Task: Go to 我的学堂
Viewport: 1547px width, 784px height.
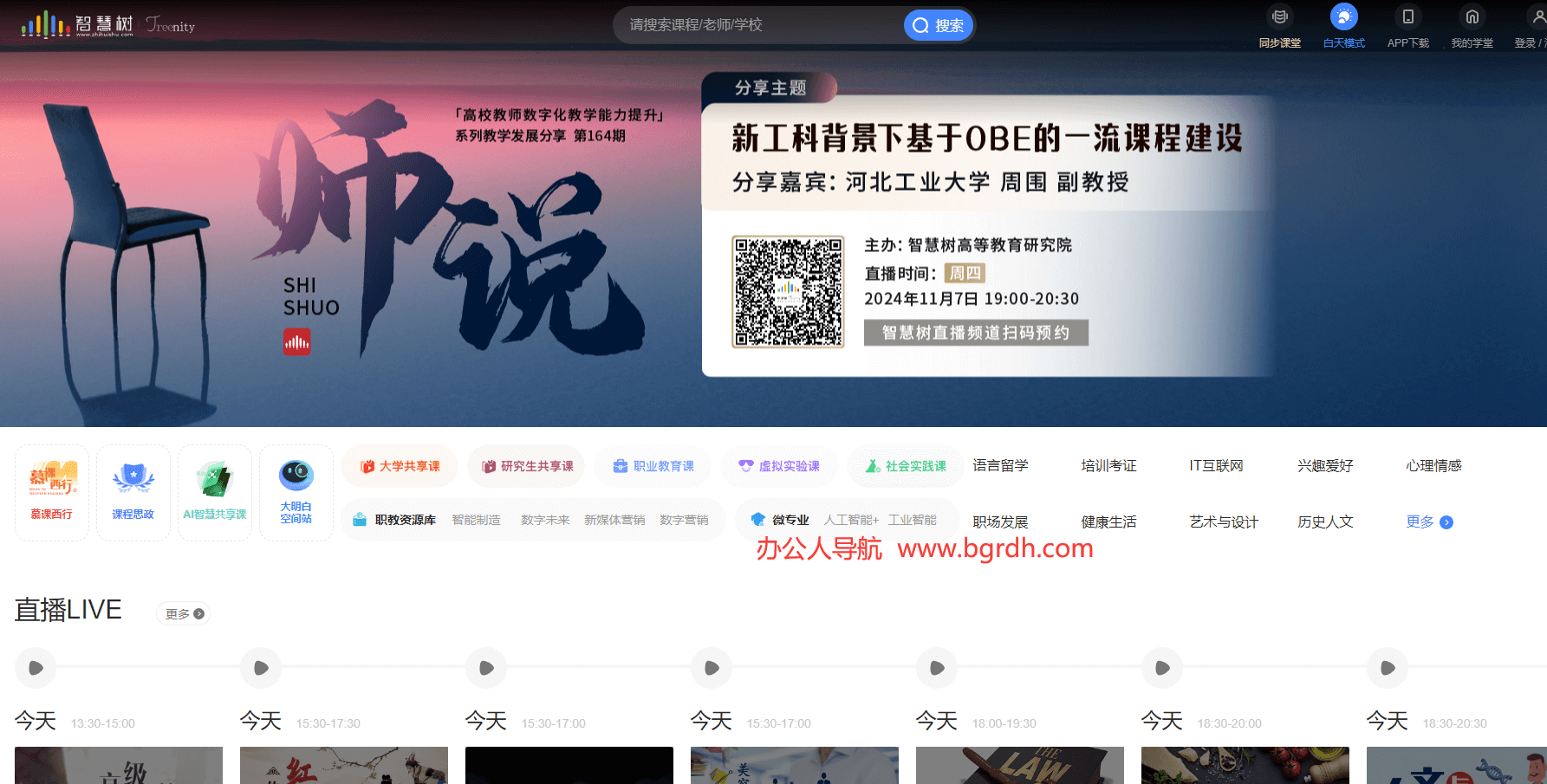Action: [1472, 26]
